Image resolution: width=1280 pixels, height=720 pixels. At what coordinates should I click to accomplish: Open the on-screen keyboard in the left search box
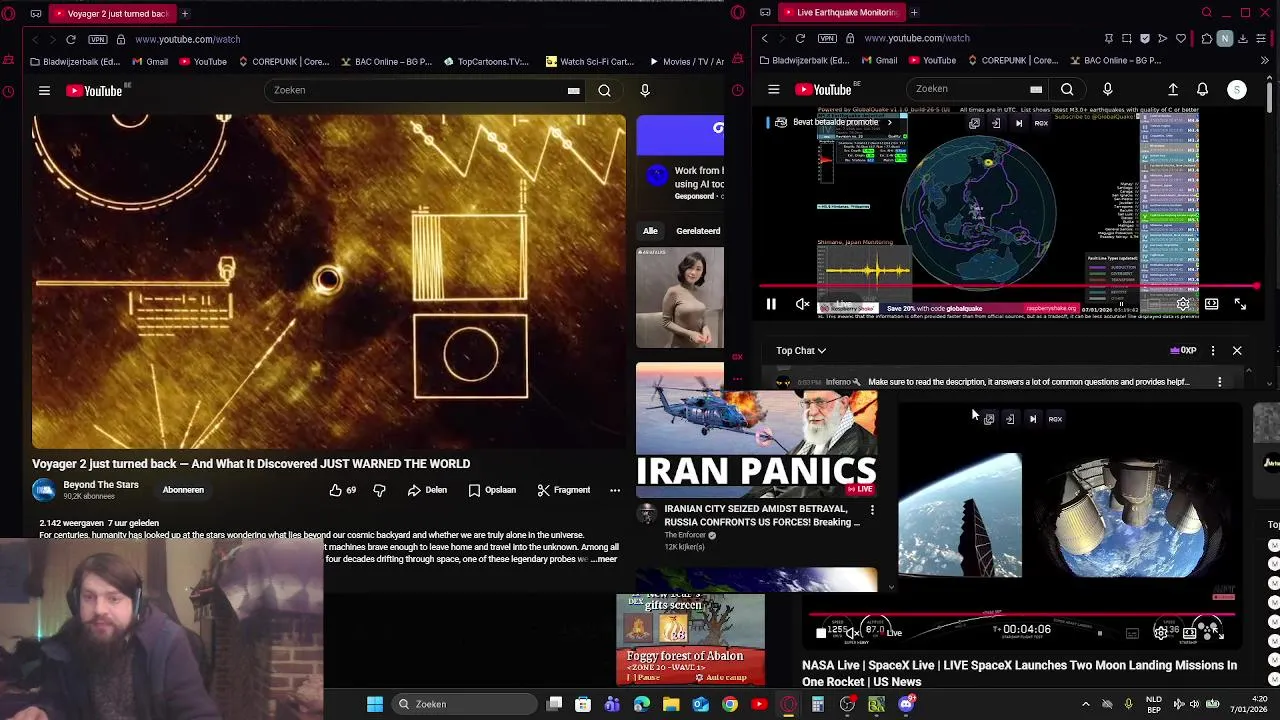(x=573, y=91)
